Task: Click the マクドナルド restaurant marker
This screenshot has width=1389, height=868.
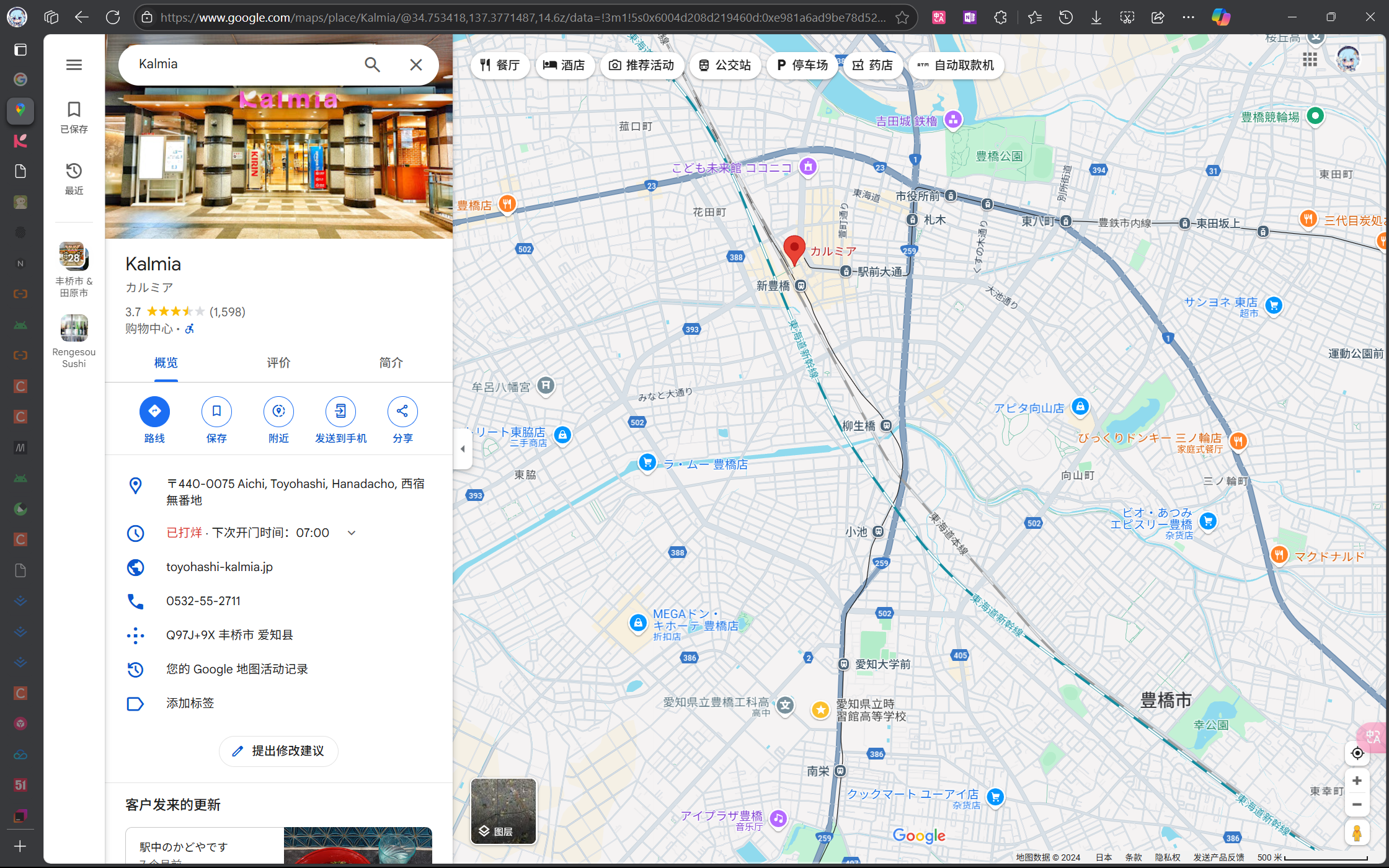Action: (x=1279, y=555)
